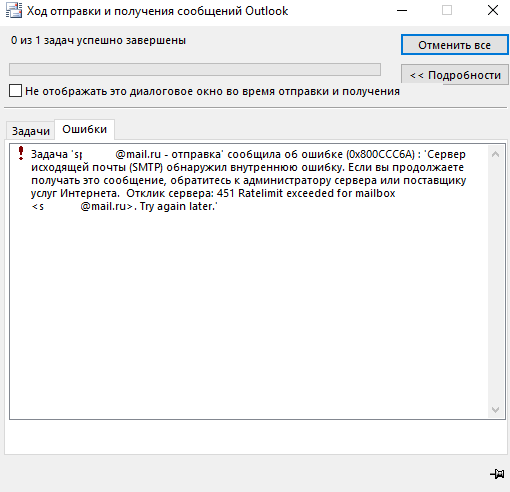This screenshot has height=492, width=510.
Task: Click '0 из 1 задач успешно завершены' status text
Action: tap(98, 40)
